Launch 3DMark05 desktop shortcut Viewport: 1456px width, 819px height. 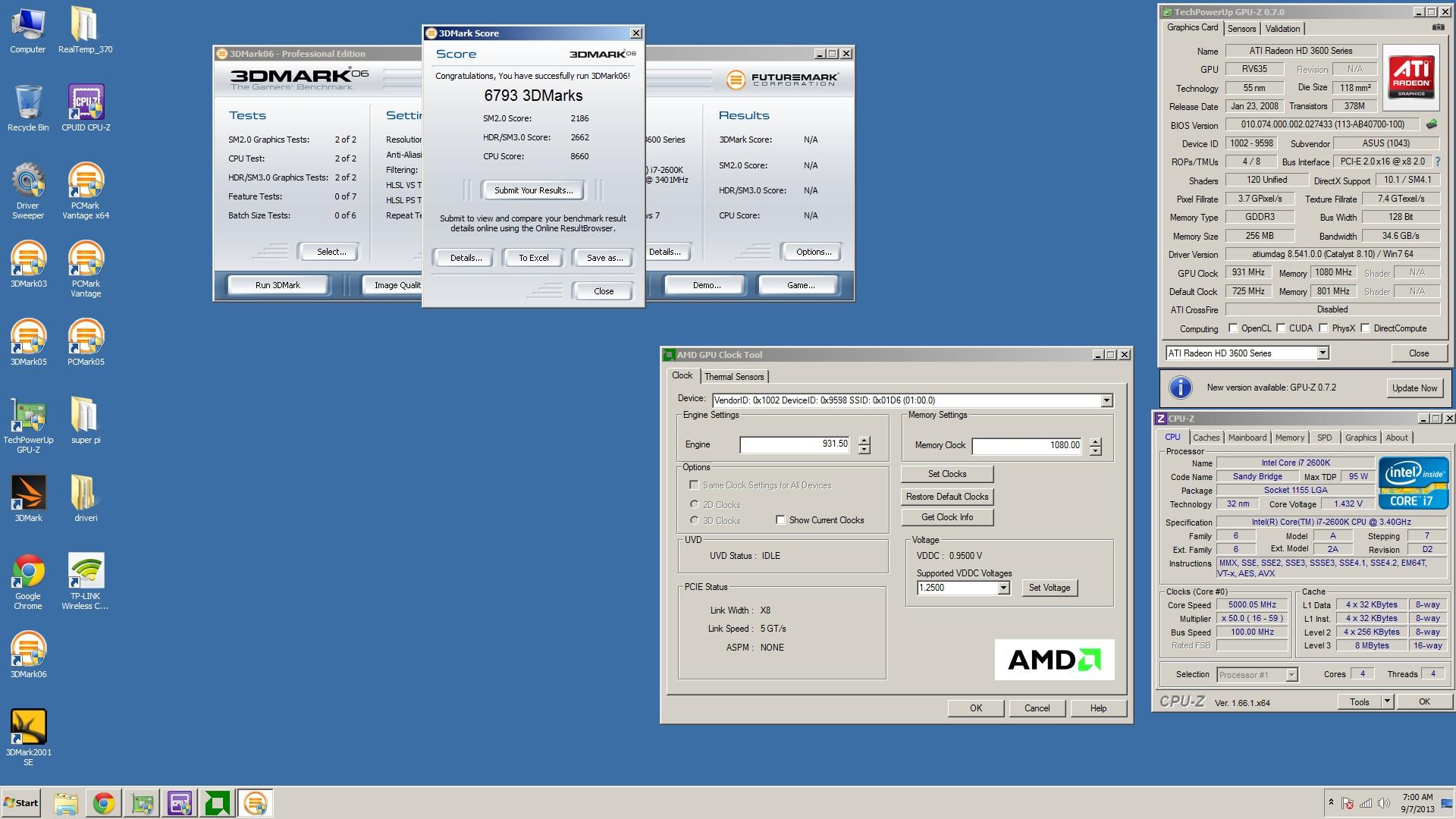pos(28,343)
